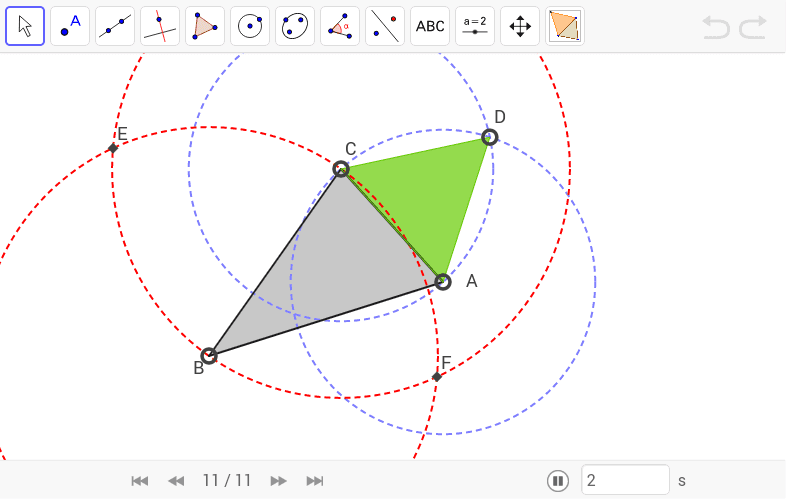Jump to last construction step
Screen dimensions: 787x500
click(315, 481)
